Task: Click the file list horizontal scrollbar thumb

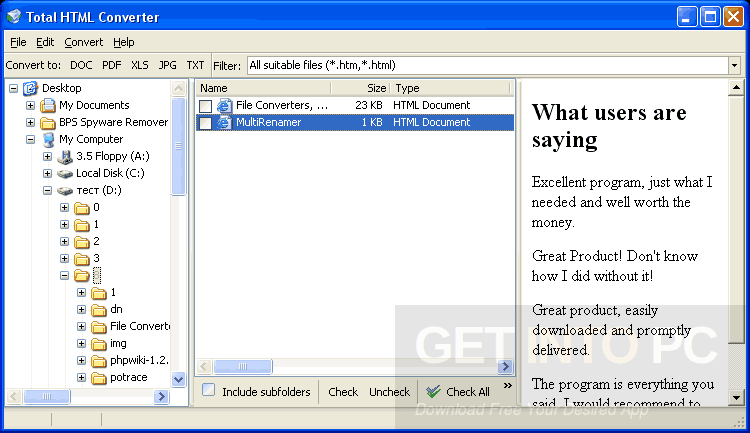Action: coord(243,366)
